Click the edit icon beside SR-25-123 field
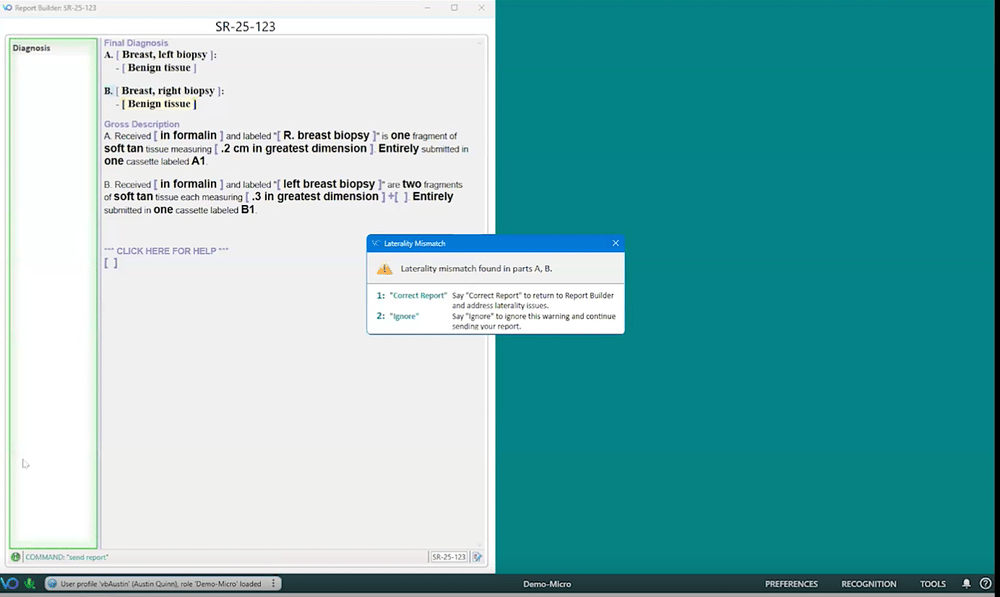 (x=478, y=557)
